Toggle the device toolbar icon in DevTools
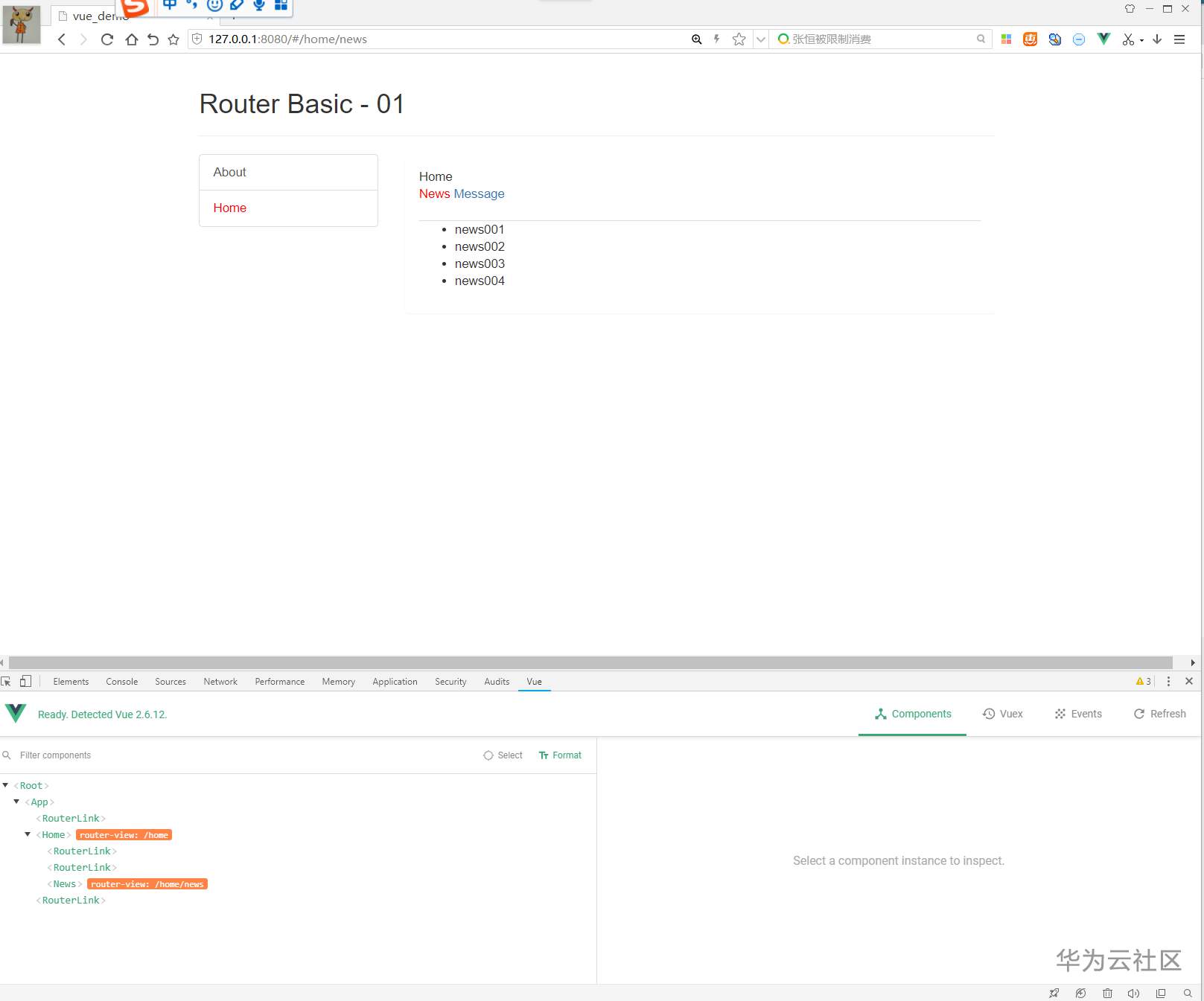 point(25,681)
